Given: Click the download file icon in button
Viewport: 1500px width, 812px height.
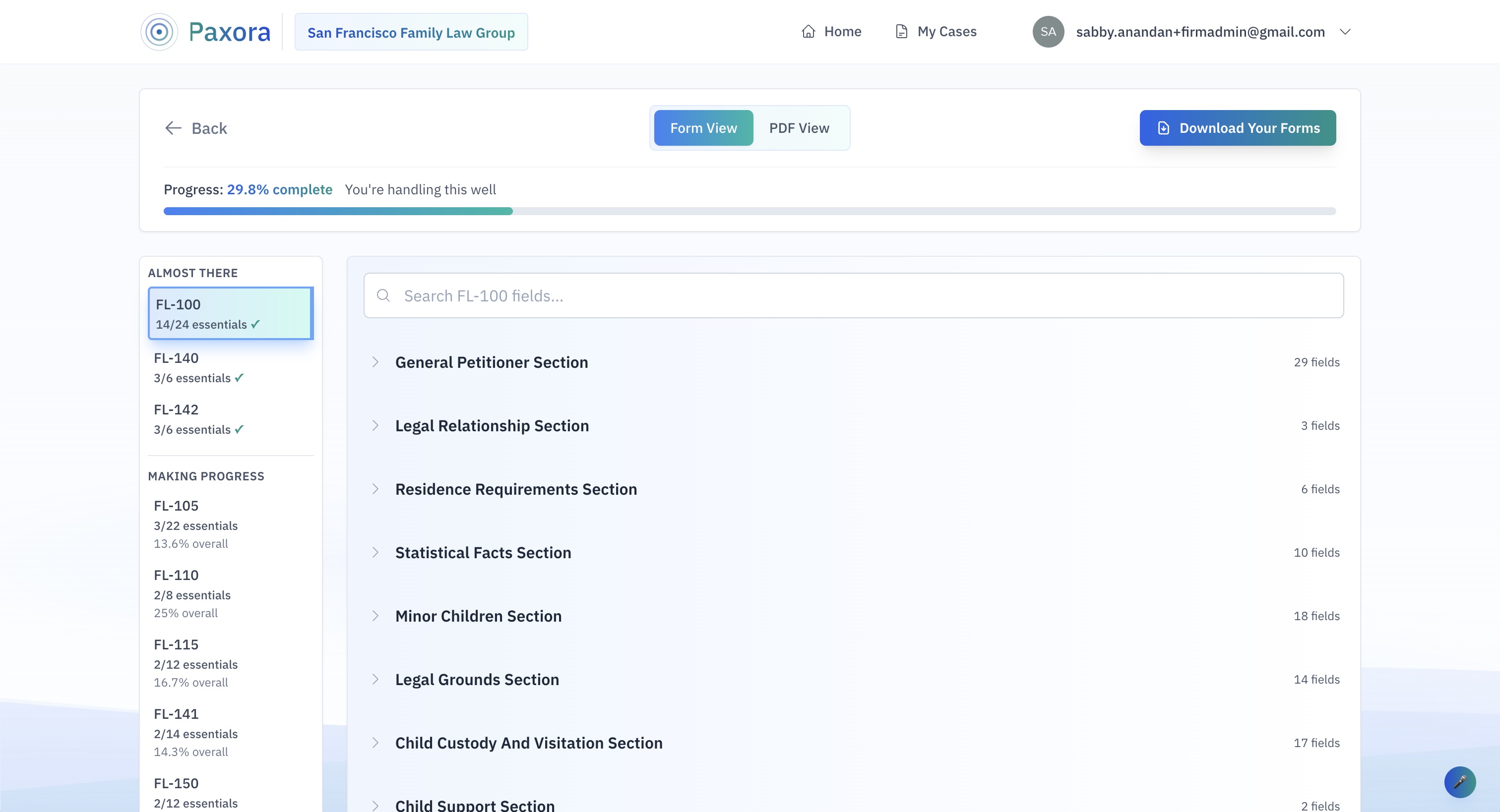Looking at the screenshot, I should tap(1163, 128).
